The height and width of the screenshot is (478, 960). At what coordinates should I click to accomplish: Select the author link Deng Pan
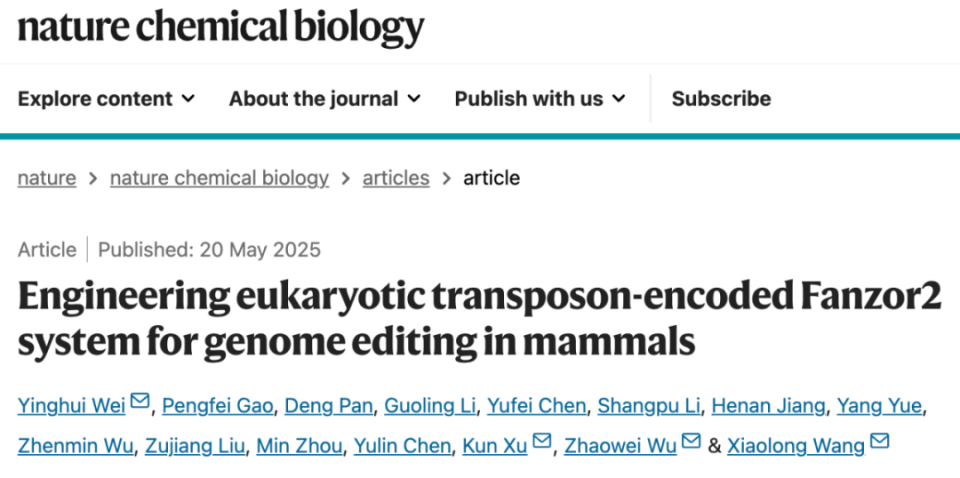pos(329,406)
